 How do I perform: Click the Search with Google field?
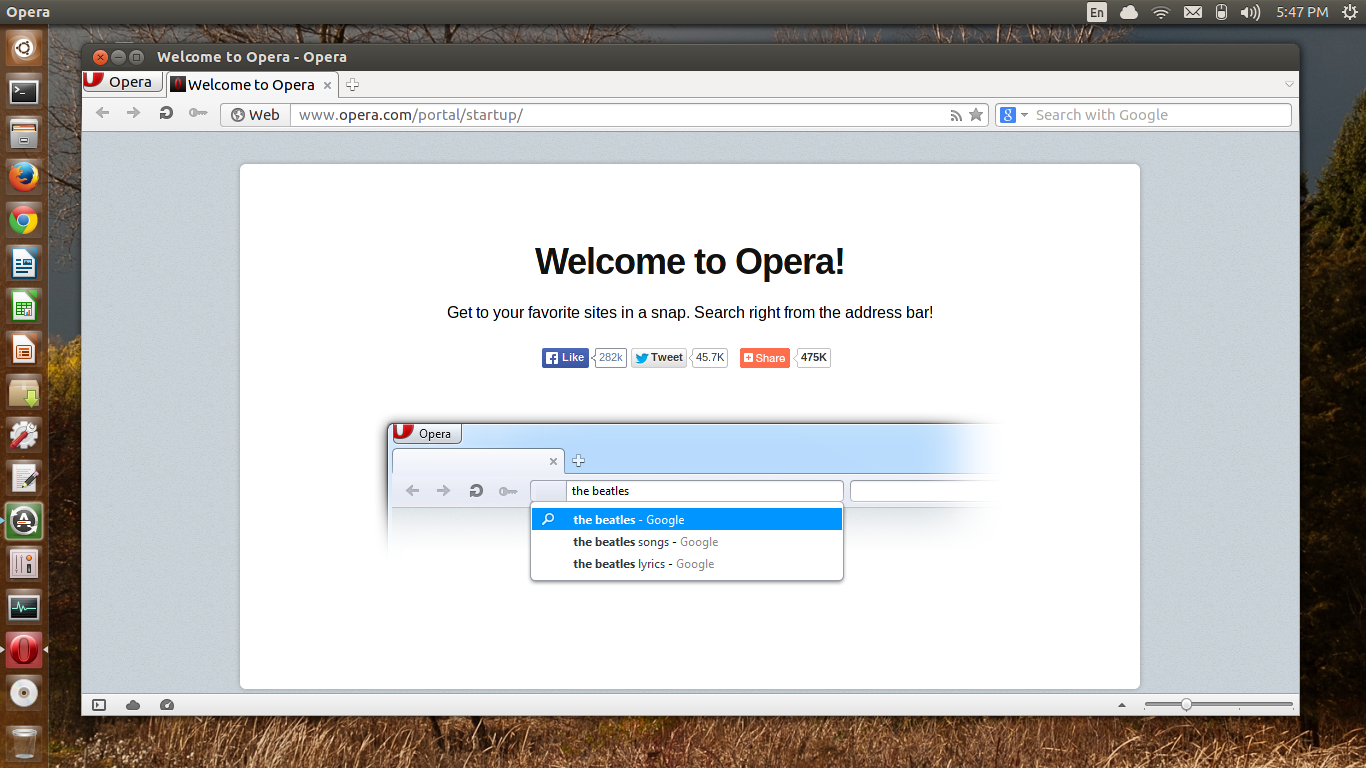[x=1161, y=115]
